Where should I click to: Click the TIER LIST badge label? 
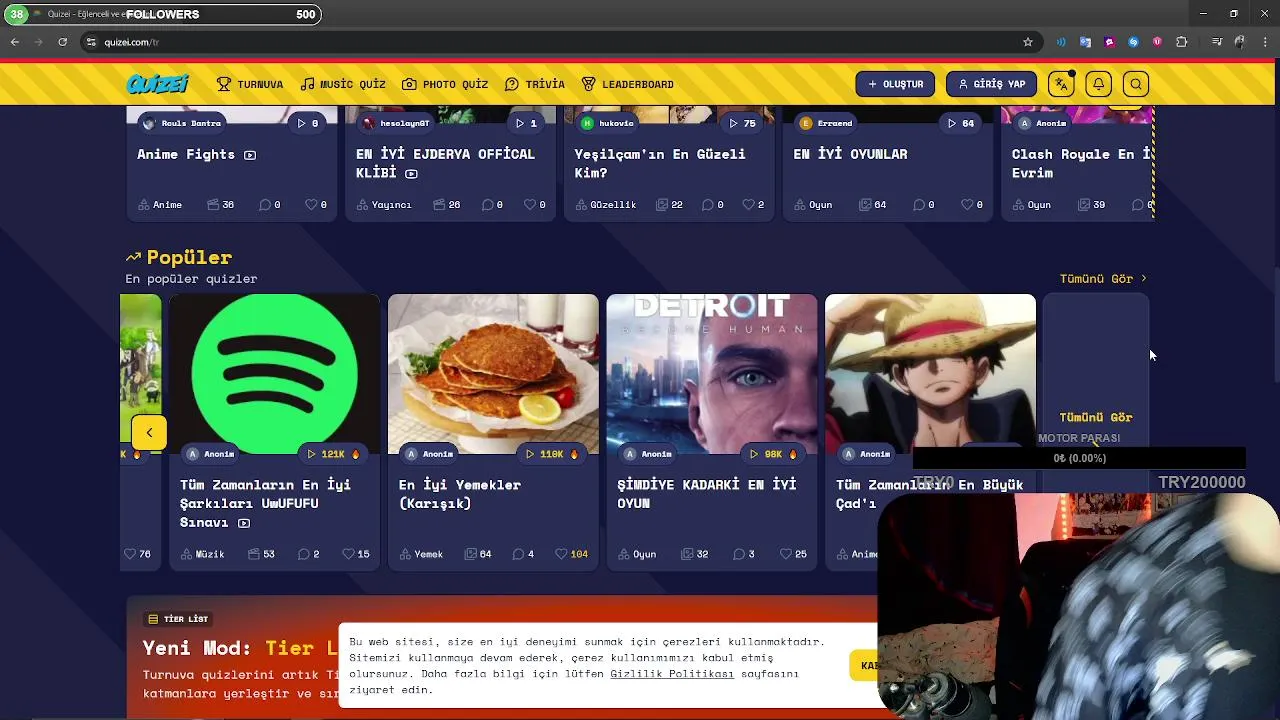[178, 619]
